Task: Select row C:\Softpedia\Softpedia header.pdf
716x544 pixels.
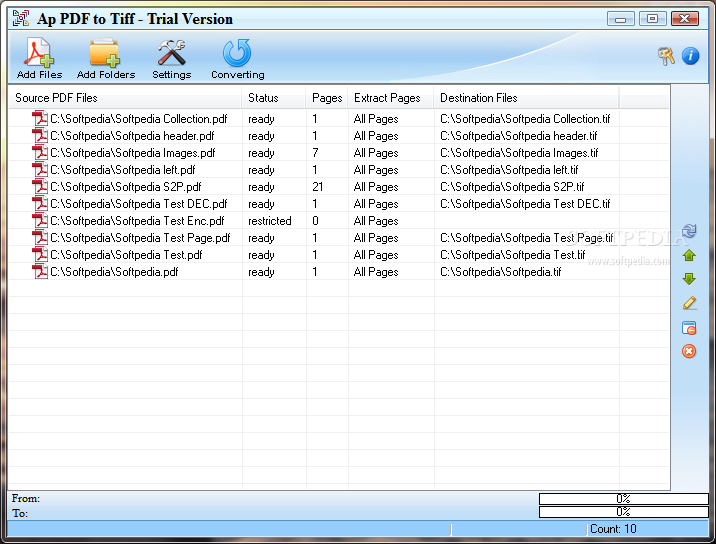Action: pyautogui.click(x=339, y=136)
